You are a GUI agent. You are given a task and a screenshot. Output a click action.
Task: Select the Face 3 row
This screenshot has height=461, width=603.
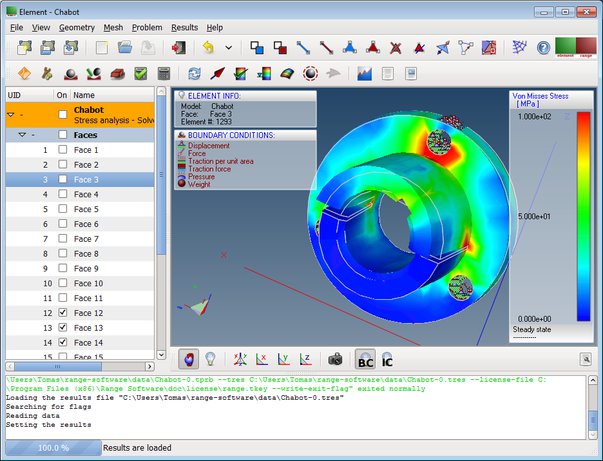coord(80,180)
